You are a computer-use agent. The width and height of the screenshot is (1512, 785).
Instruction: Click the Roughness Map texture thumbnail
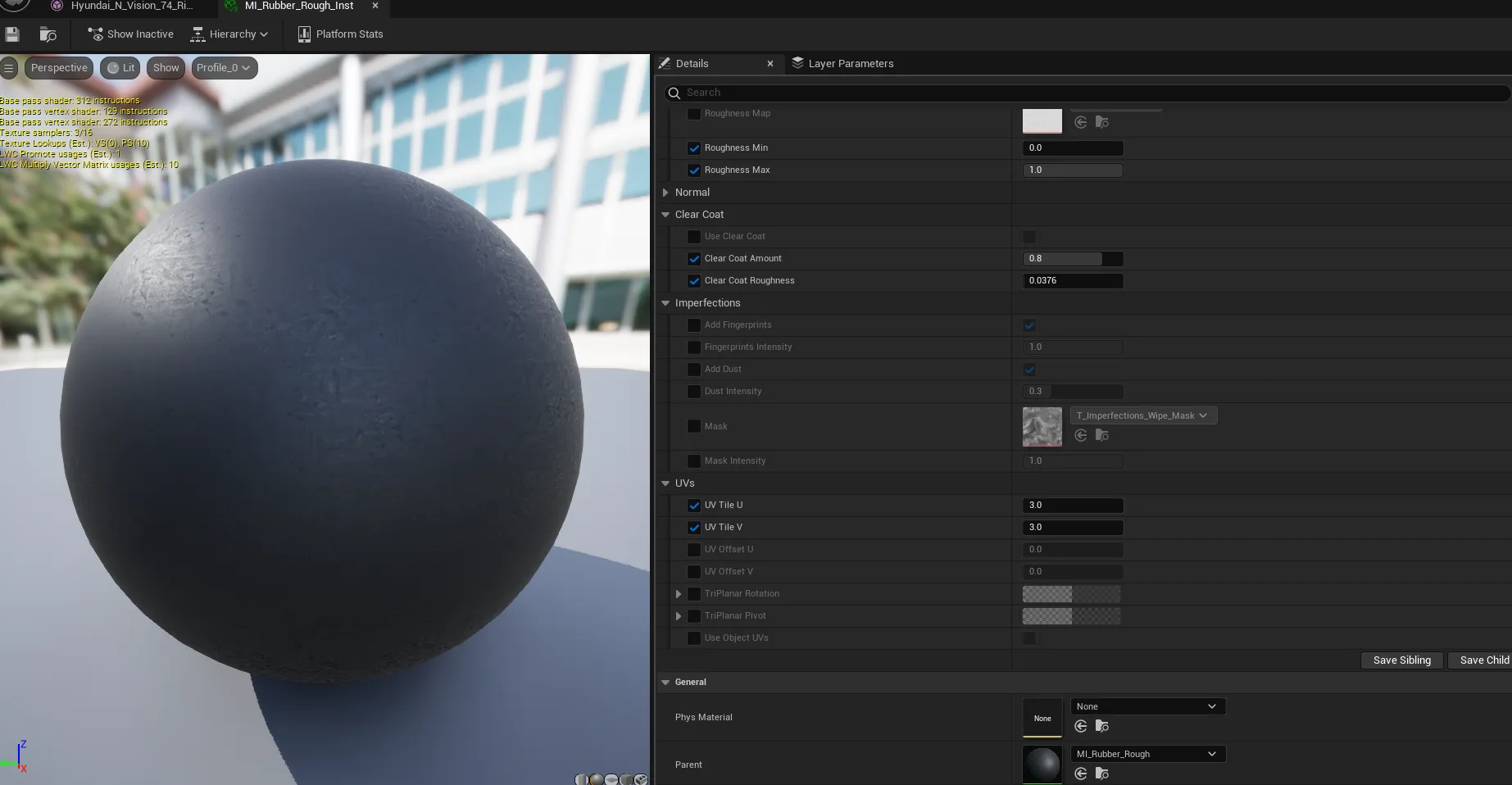(x=1042, y=121)
